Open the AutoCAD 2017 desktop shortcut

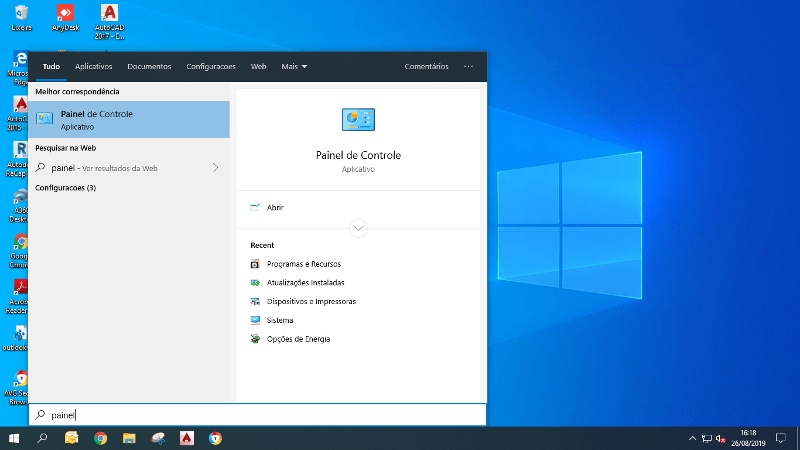(109, 21)
